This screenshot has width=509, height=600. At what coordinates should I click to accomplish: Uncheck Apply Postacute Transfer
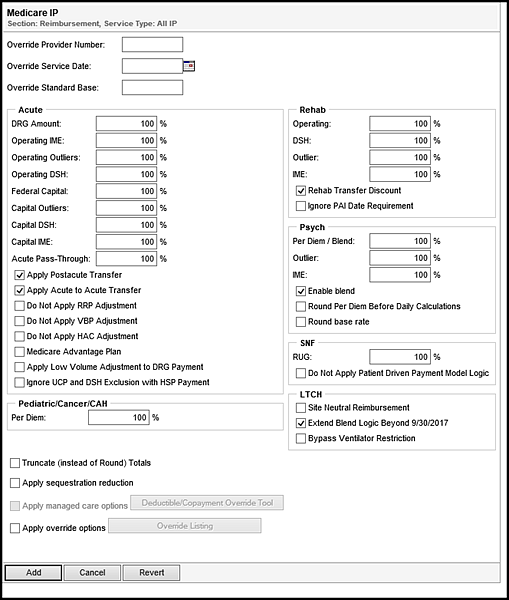coord(20,275)
